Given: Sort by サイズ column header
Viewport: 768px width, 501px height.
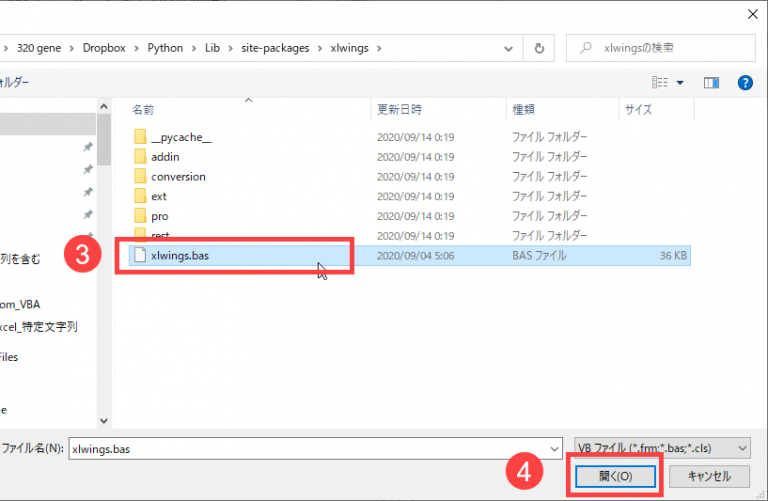Looking at the screenshot, I should coord(638,109).
